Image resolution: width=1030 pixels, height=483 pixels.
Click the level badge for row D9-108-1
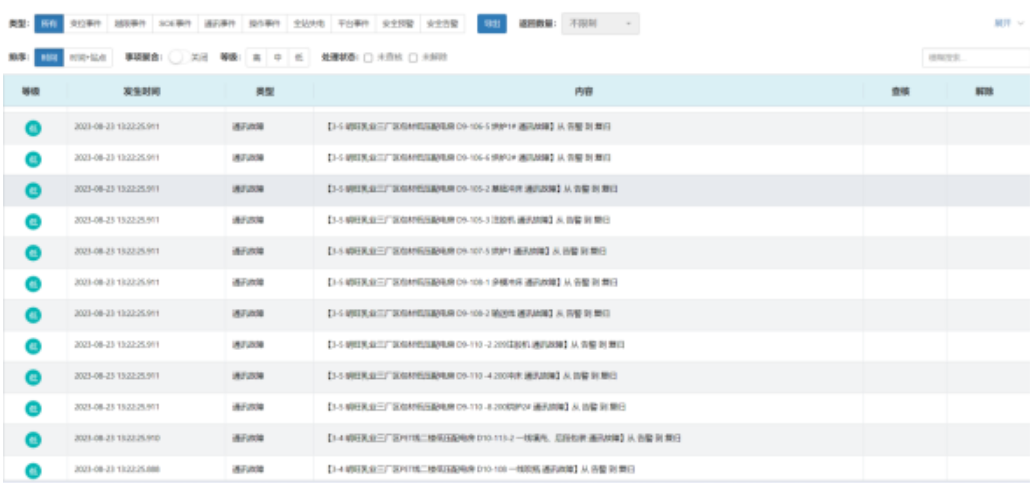coord(33,283)
